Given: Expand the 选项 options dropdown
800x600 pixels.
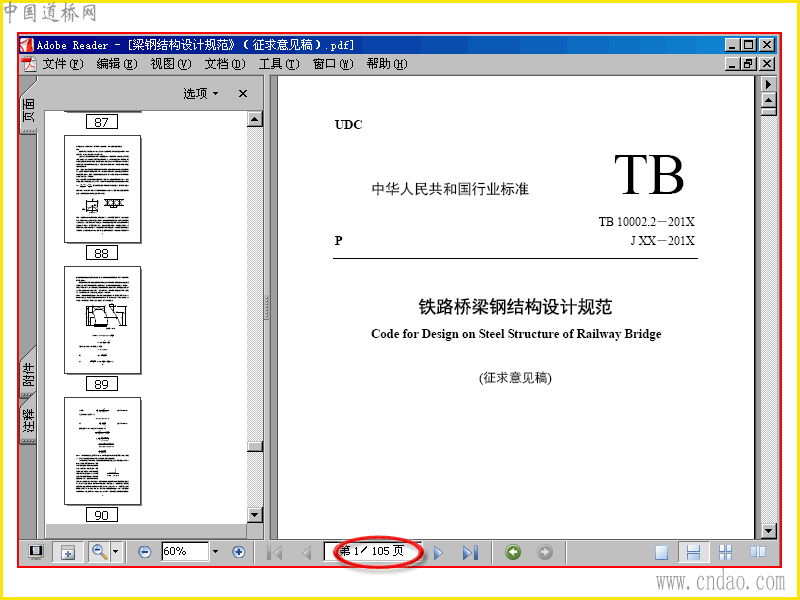Looking at the screenshot, I should [201, 93].
